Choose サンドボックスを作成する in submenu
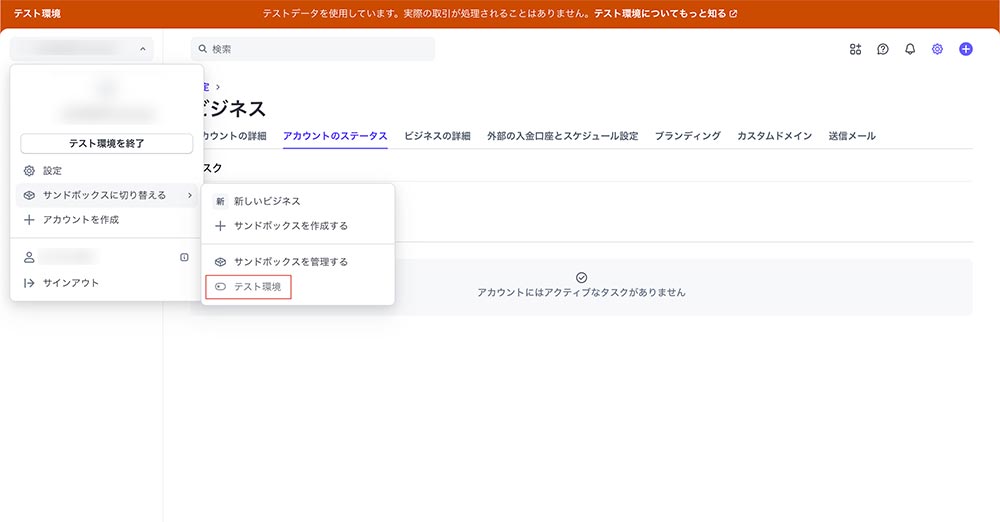 297,226
